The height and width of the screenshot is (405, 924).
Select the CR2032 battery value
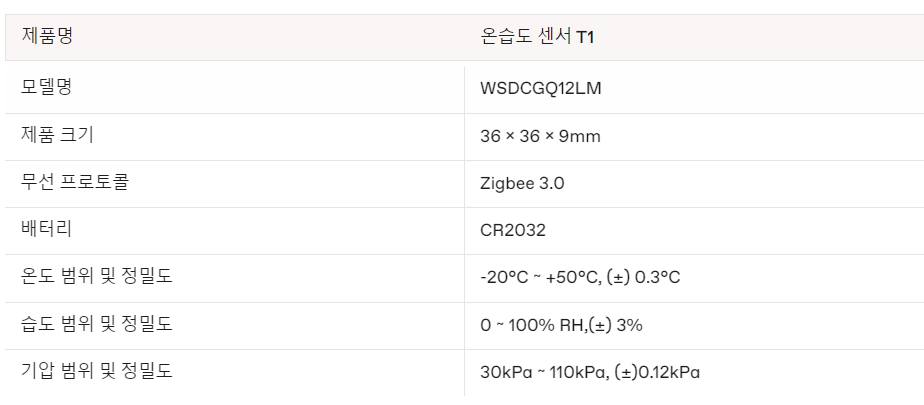513,230
